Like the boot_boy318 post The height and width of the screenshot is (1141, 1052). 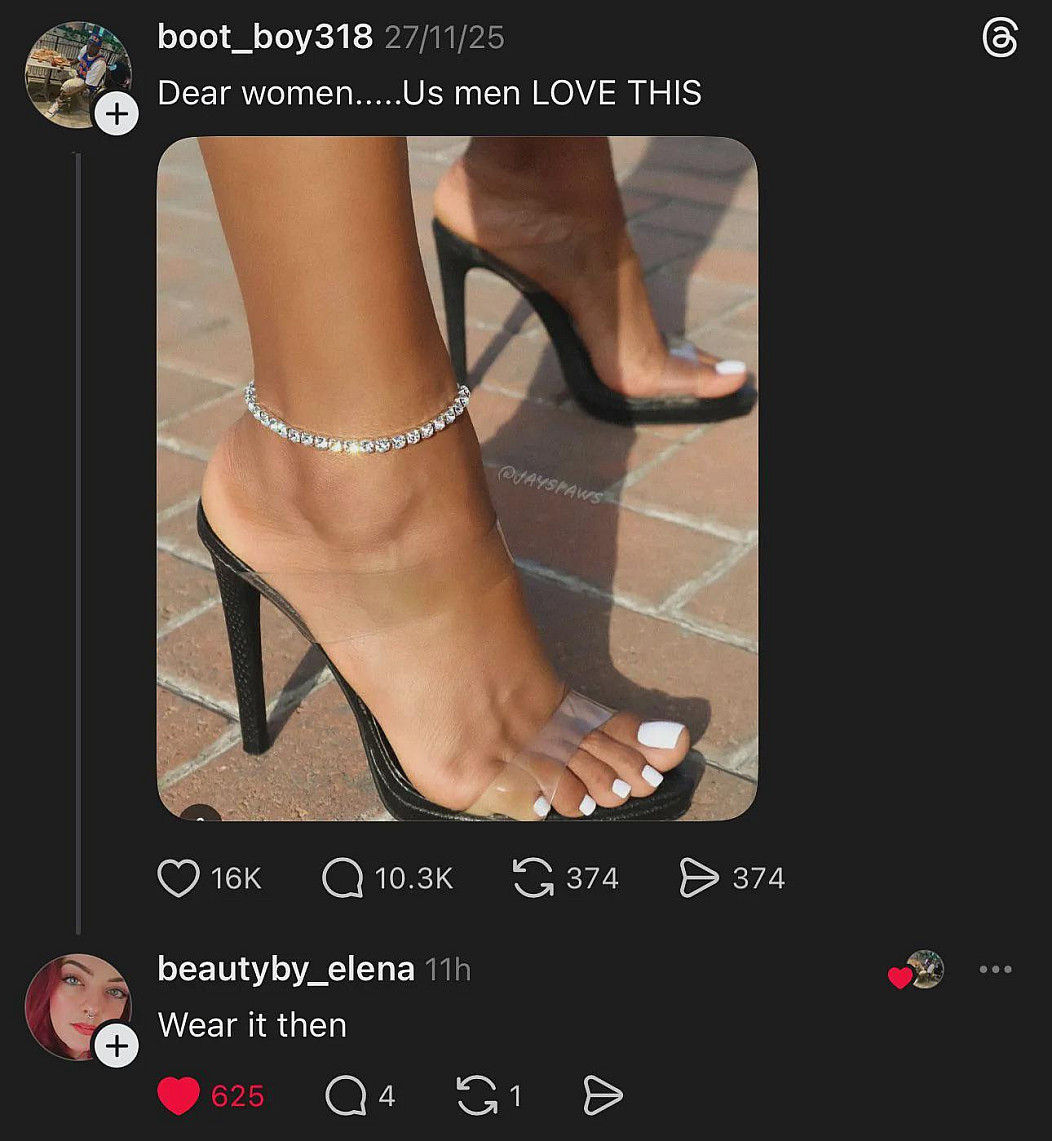tap(179, 879)
